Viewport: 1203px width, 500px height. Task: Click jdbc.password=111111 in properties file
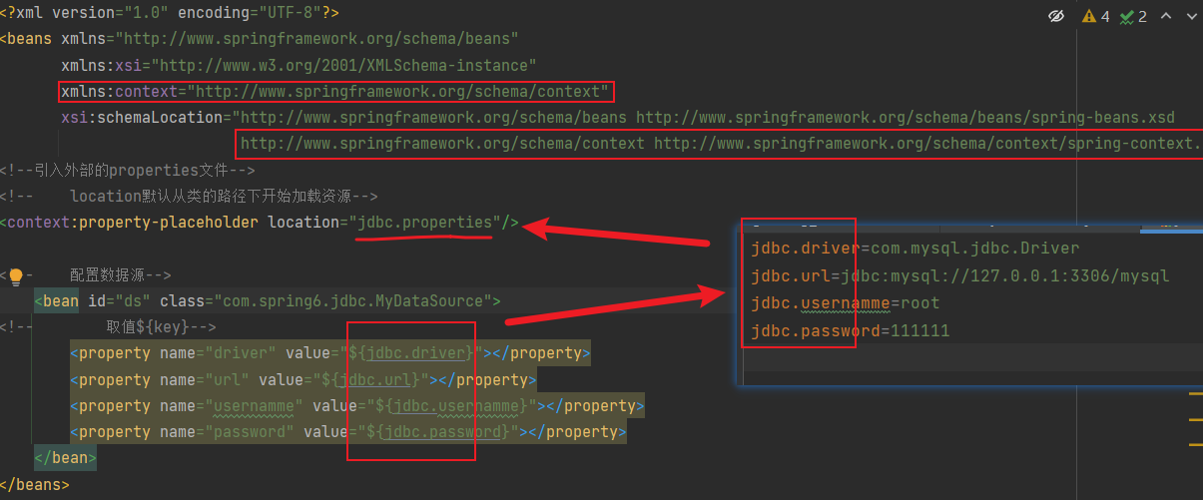pyautogui.click(x=850, y=330)
